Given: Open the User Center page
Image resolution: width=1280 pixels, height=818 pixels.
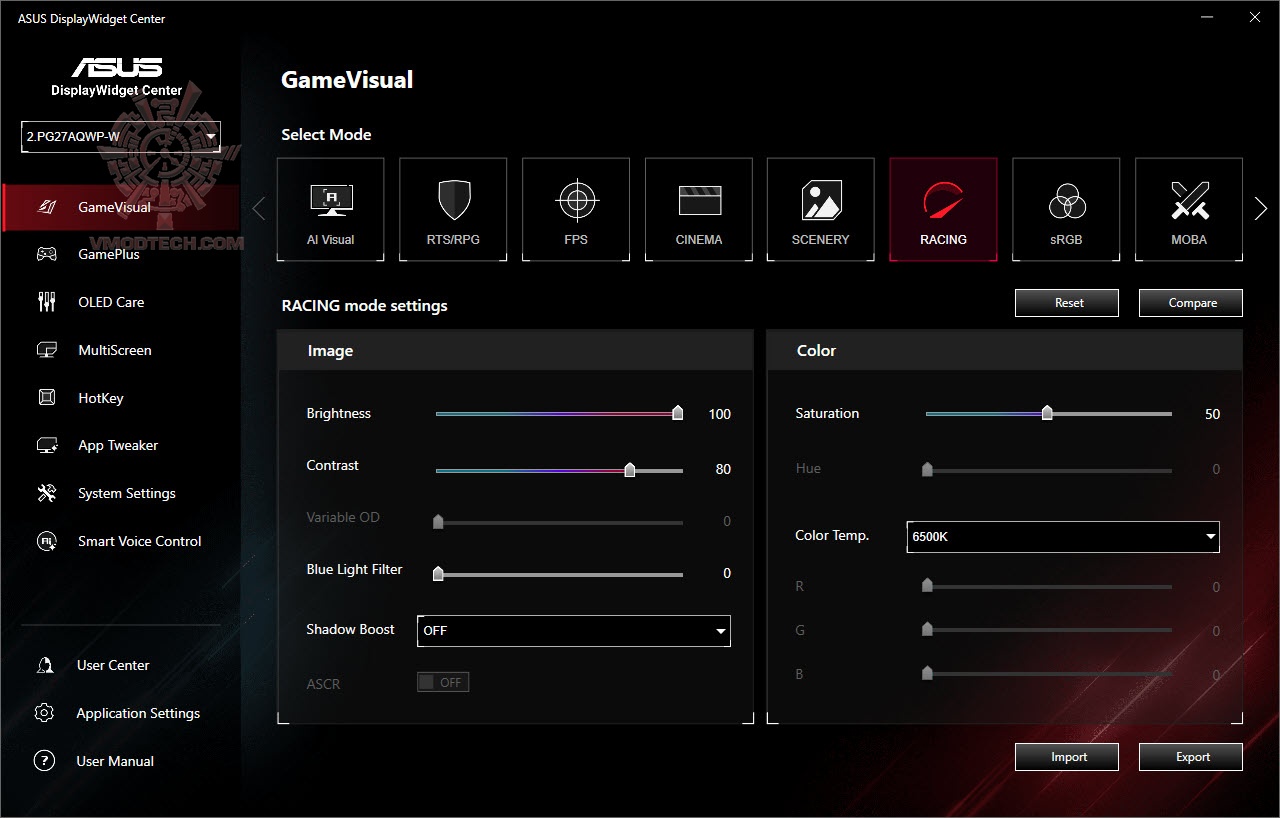Looking at the screenshot, I should [x=113, y=665].
